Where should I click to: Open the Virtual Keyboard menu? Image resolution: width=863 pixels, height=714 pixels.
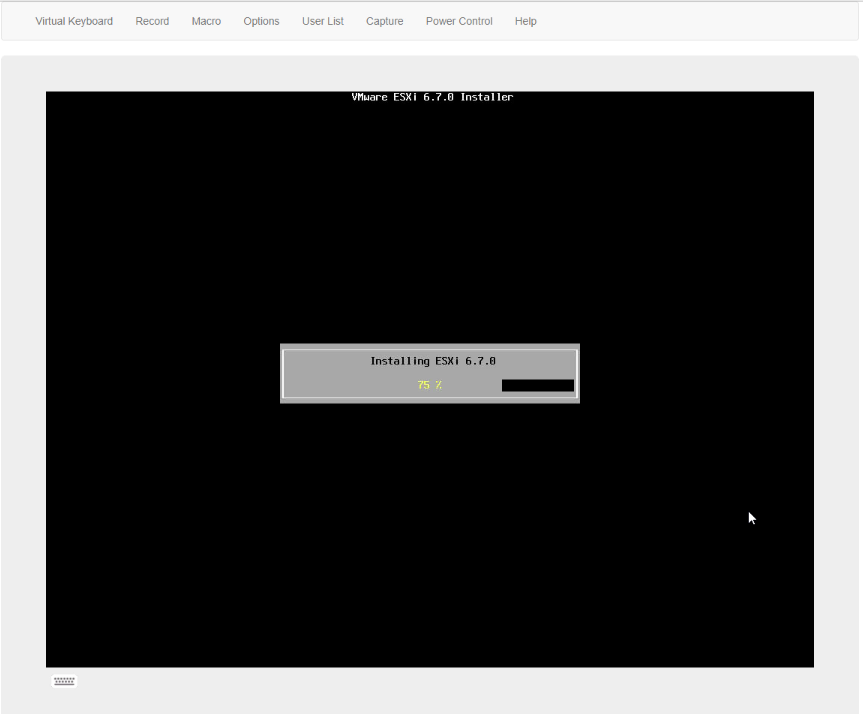click(x=74, y=21)
